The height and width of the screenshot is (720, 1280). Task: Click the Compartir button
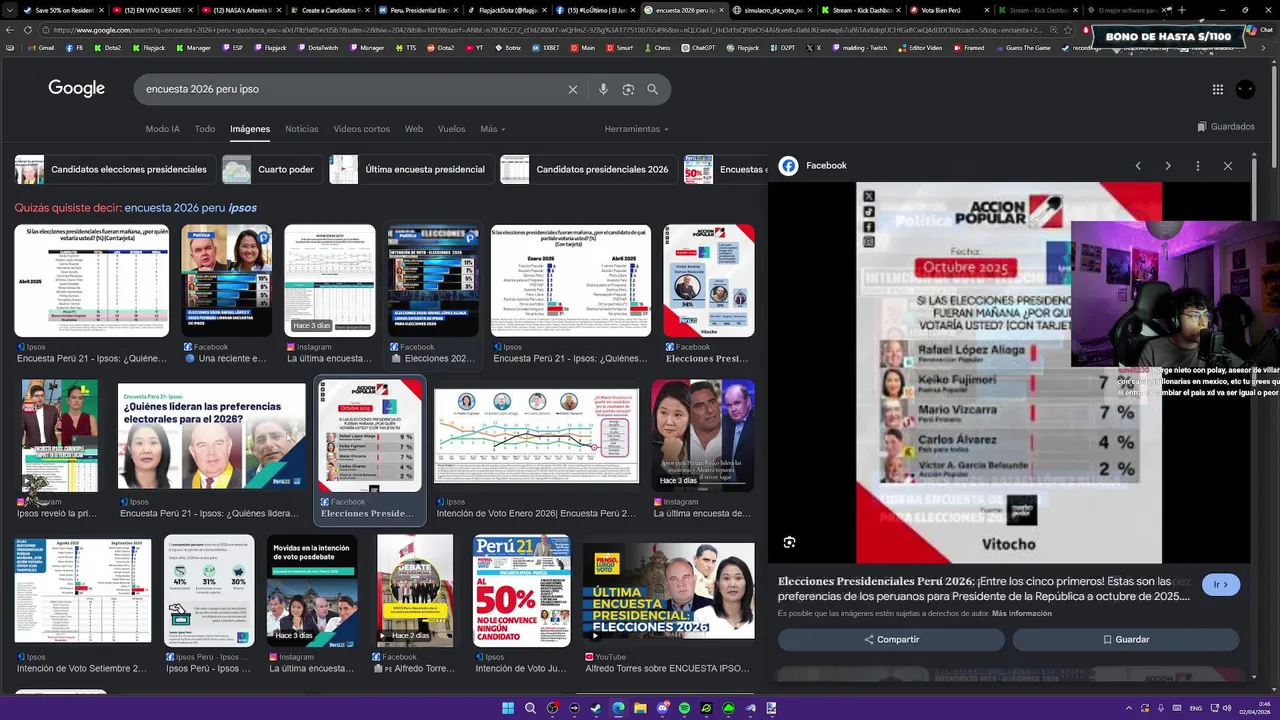tap(891, 640)
